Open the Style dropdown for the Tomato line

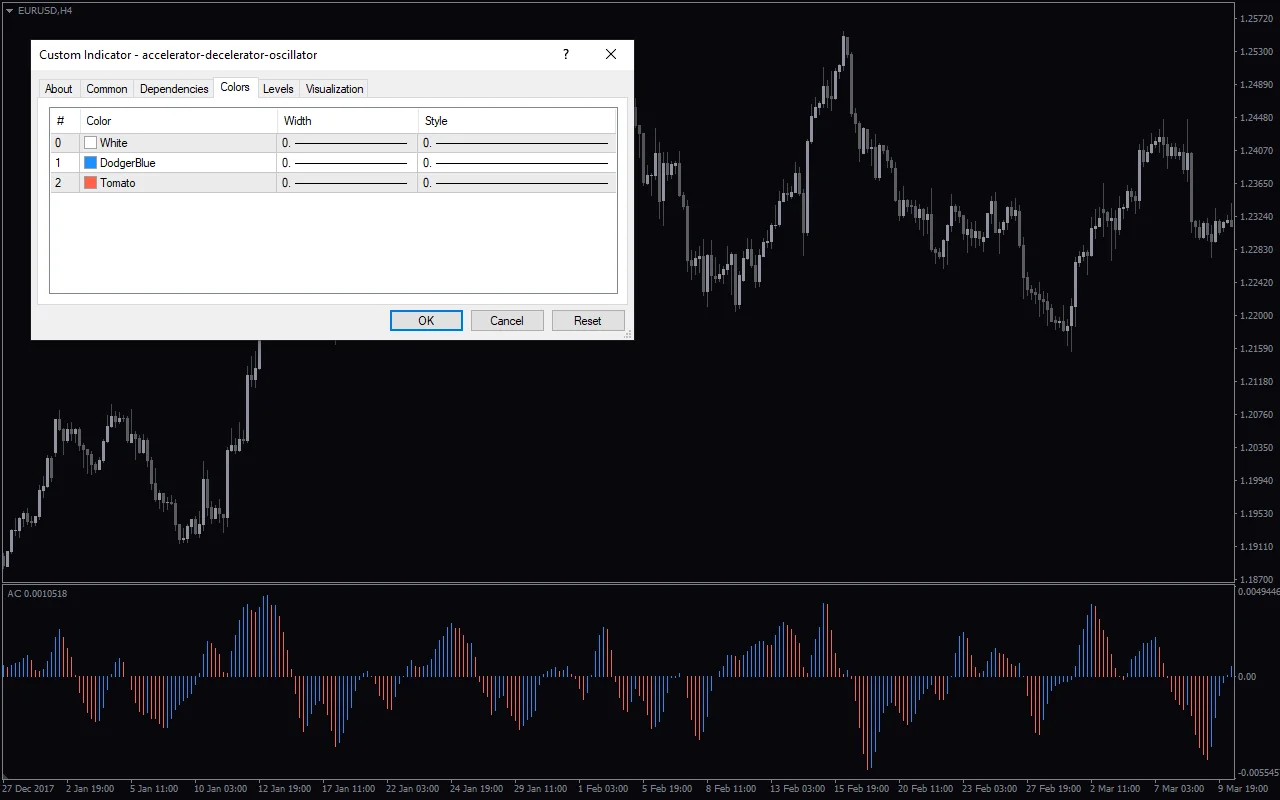(x=515, y=182)
